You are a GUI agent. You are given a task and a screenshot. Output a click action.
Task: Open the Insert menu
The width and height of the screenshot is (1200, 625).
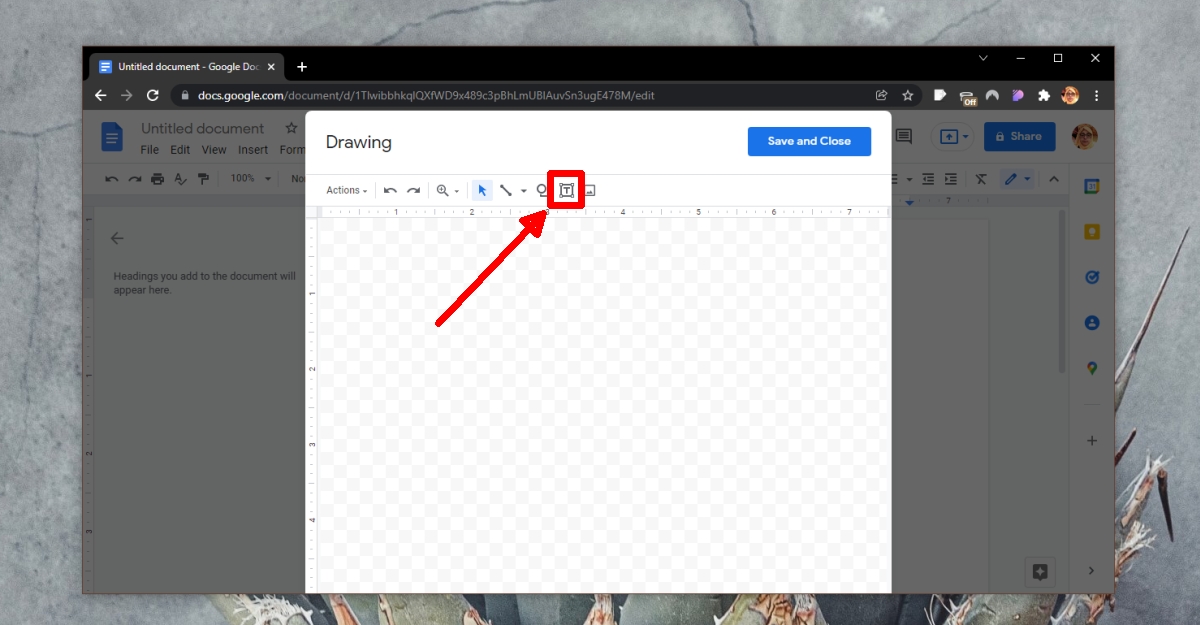tap(252, 149)
